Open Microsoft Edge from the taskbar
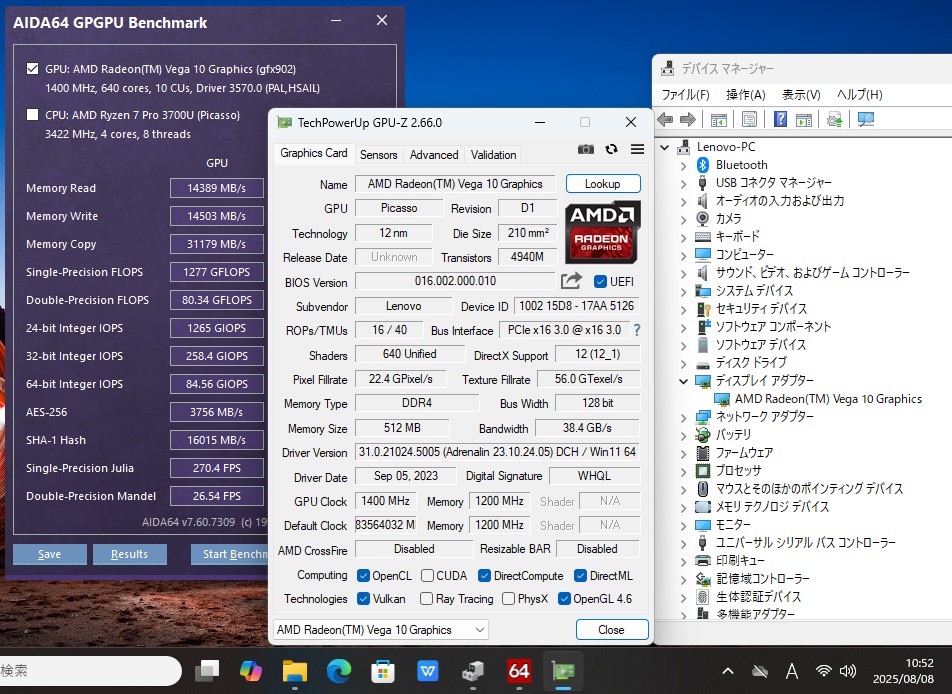The image size is (952, 694). tap(339, 671)
